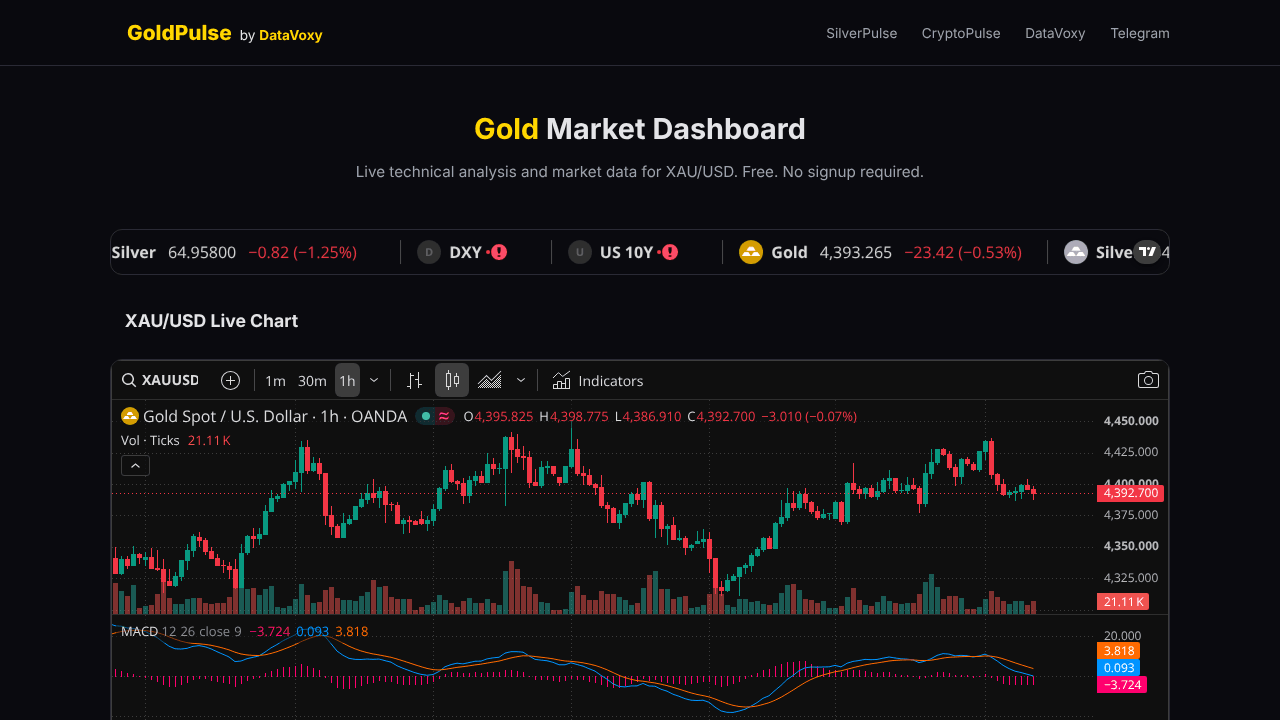
Task: Click the green market status dot
Action: (426, 416)
